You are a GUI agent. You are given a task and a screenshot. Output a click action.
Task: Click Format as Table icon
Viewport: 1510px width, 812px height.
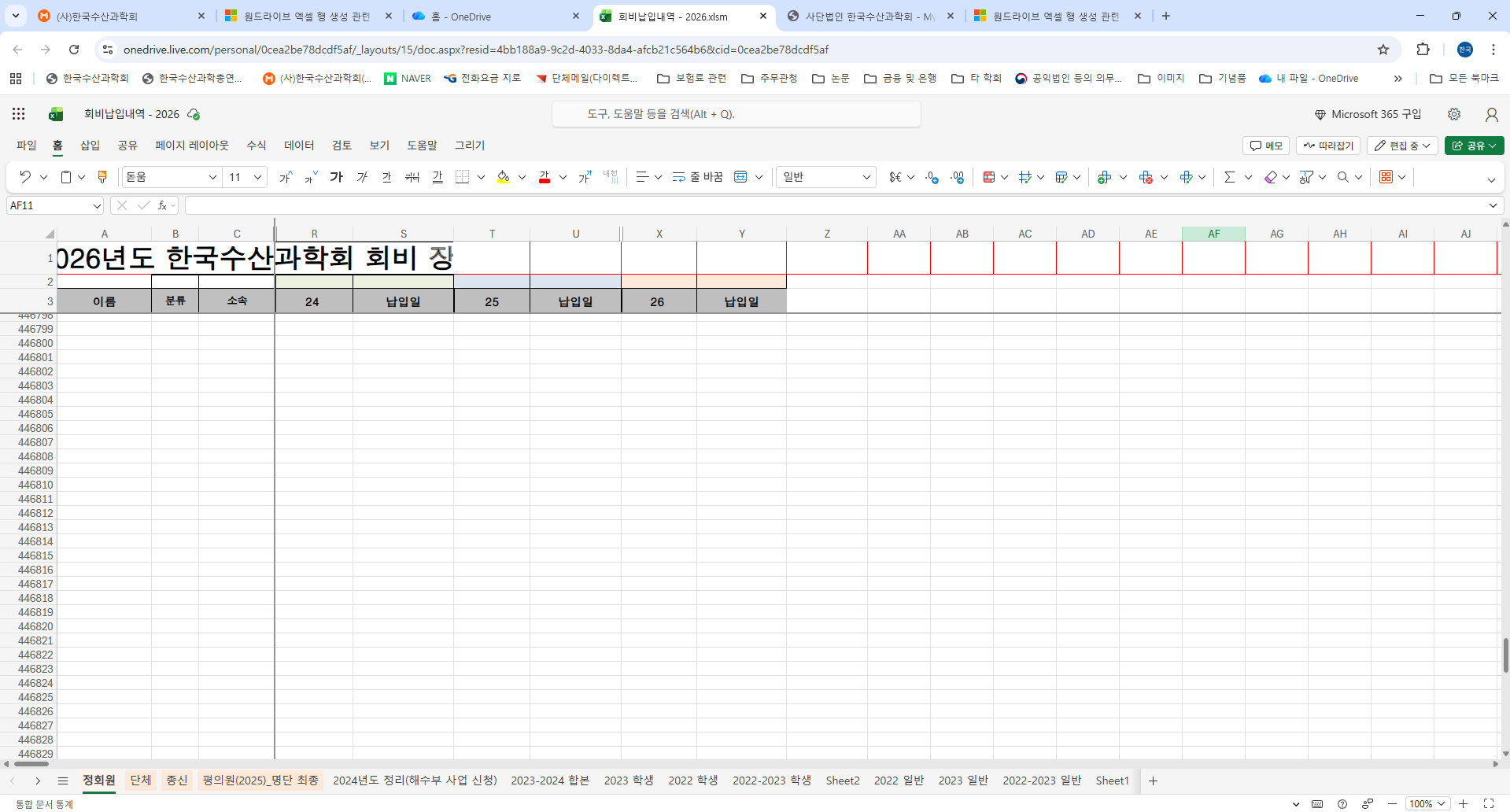pyautogui.click(x=1061, y=177)
